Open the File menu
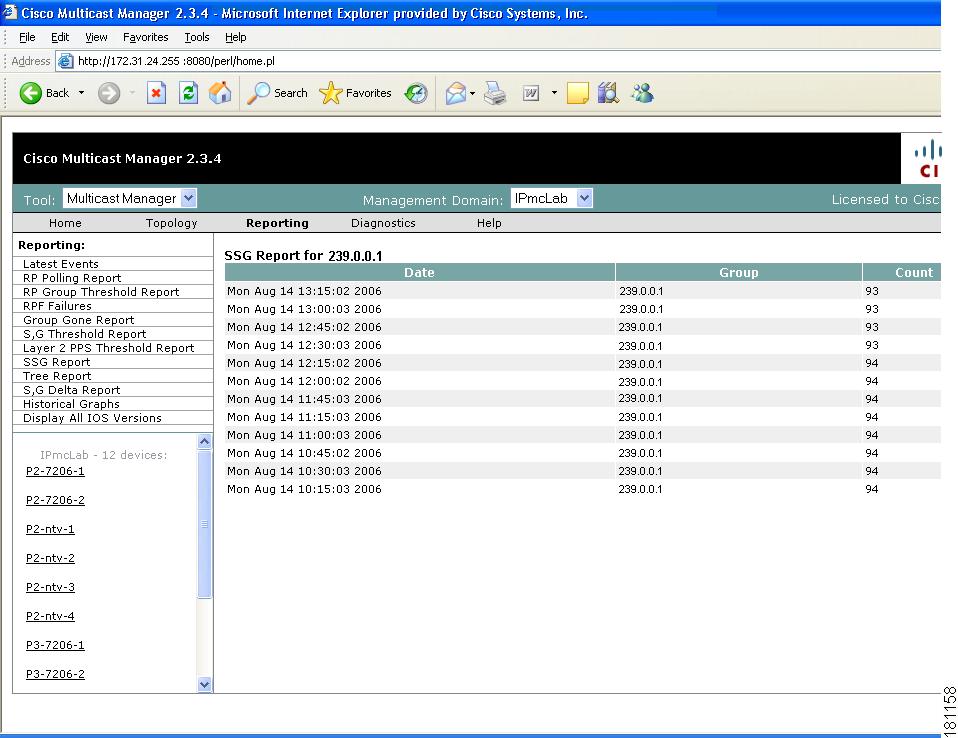The image size is (958, 738). pyautogui.click(x=27, y=37)
